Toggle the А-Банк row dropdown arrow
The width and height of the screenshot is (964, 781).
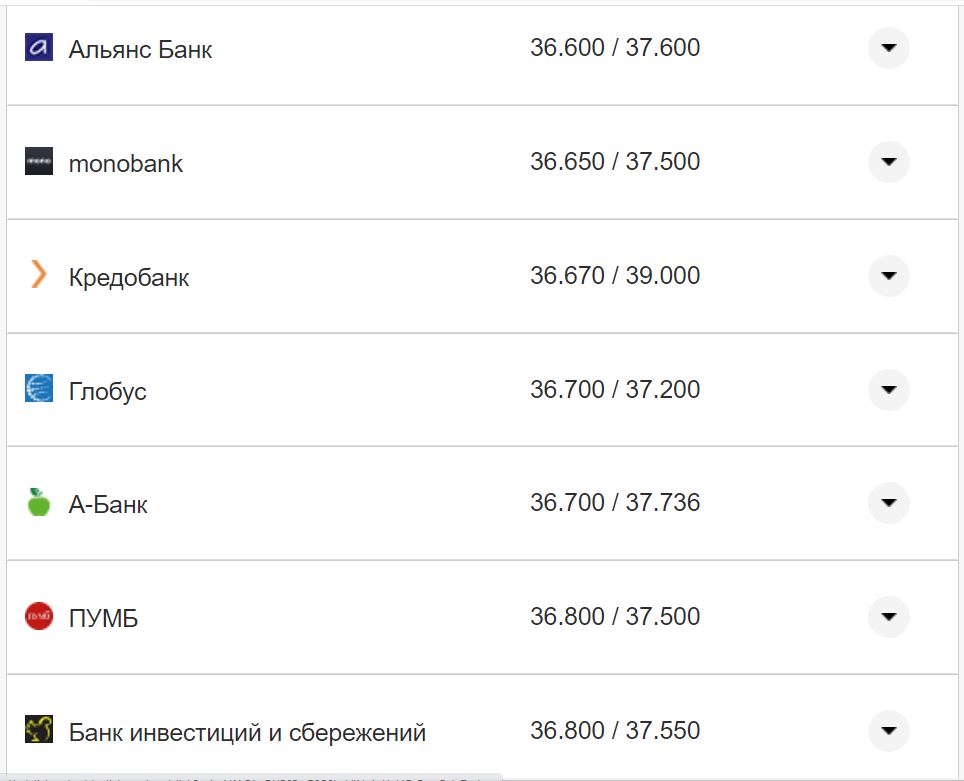click(888, 503)
